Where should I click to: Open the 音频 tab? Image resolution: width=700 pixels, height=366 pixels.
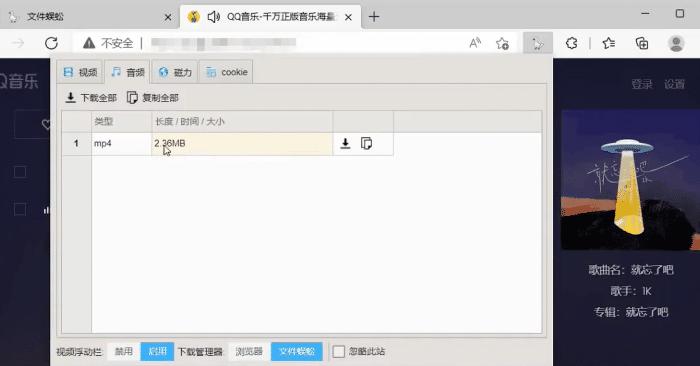click(128, 72)
